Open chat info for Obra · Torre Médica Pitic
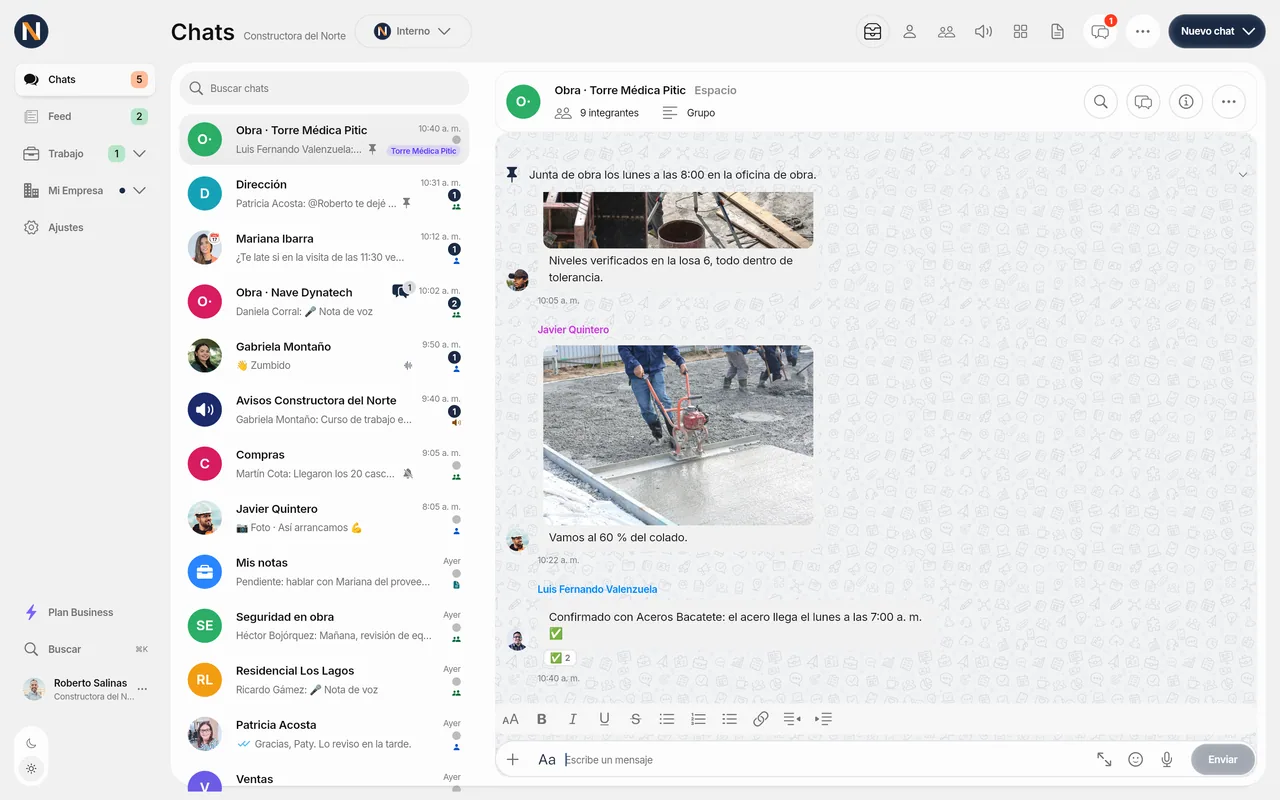The height and width of the screenshot is (800, 1280). [x=1186, y=101]
